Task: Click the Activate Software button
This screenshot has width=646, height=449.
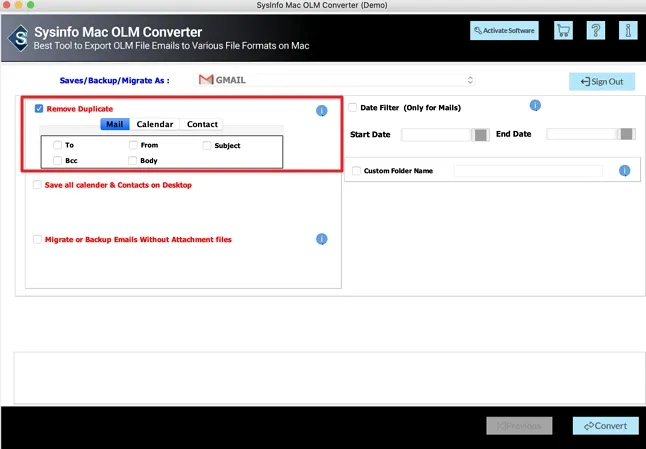Action: (504, 30)
